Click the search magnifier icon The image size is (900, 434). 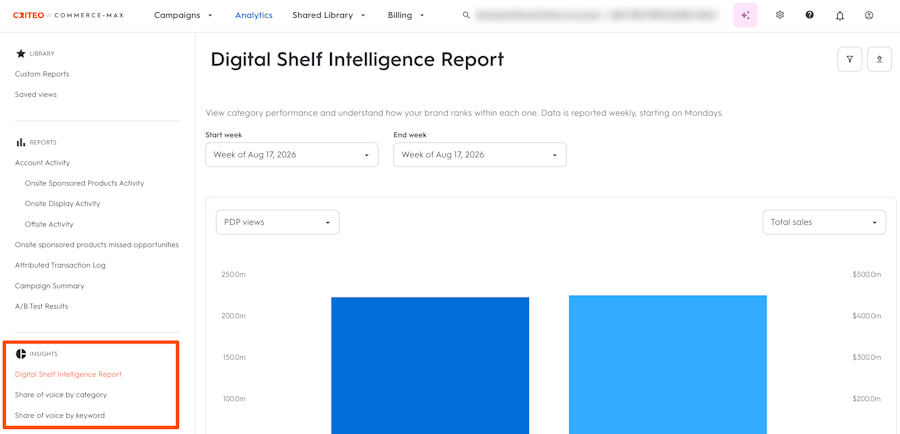coord(466,16)
